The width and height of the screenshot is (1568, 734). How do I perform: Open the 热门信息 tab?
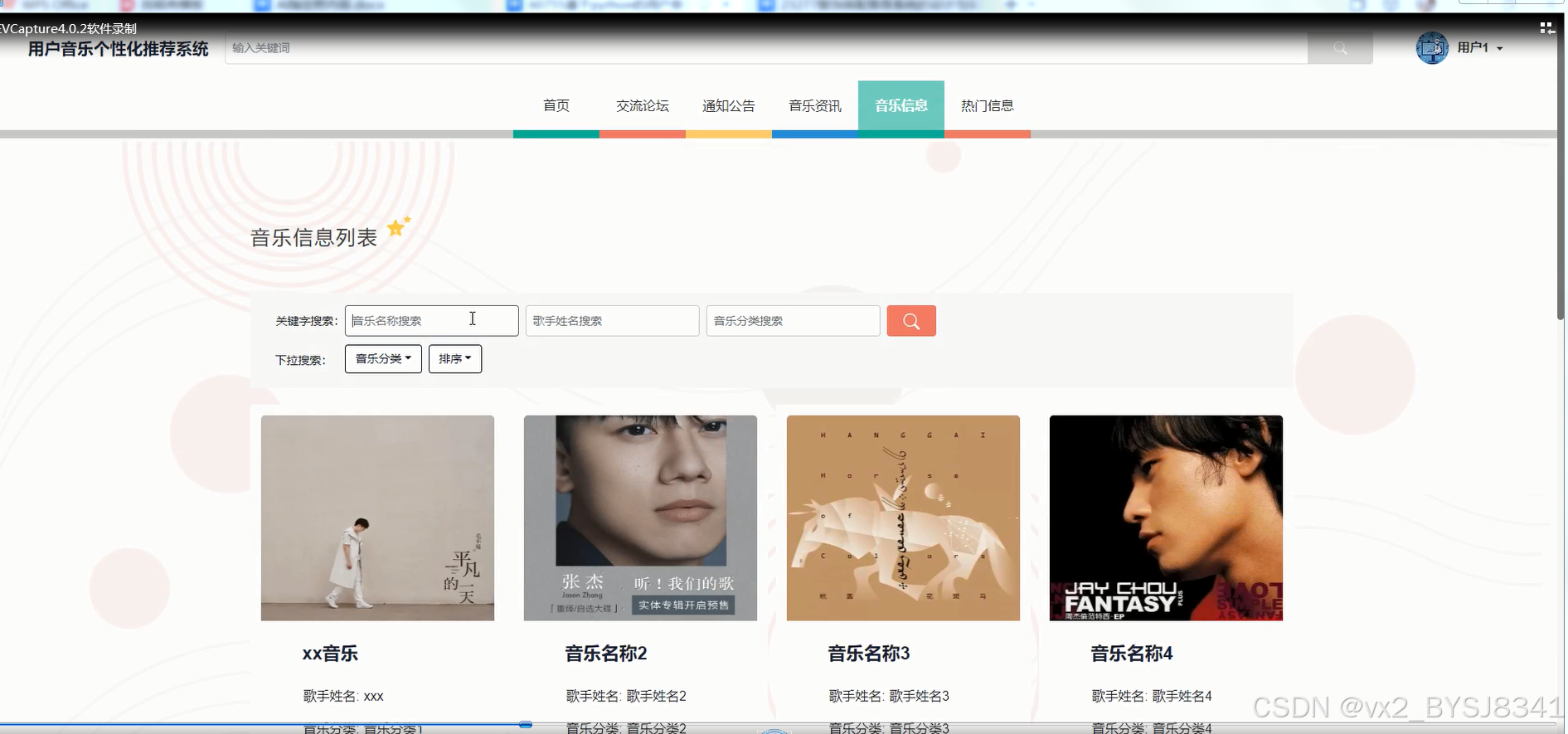click(x=988, y=106)
